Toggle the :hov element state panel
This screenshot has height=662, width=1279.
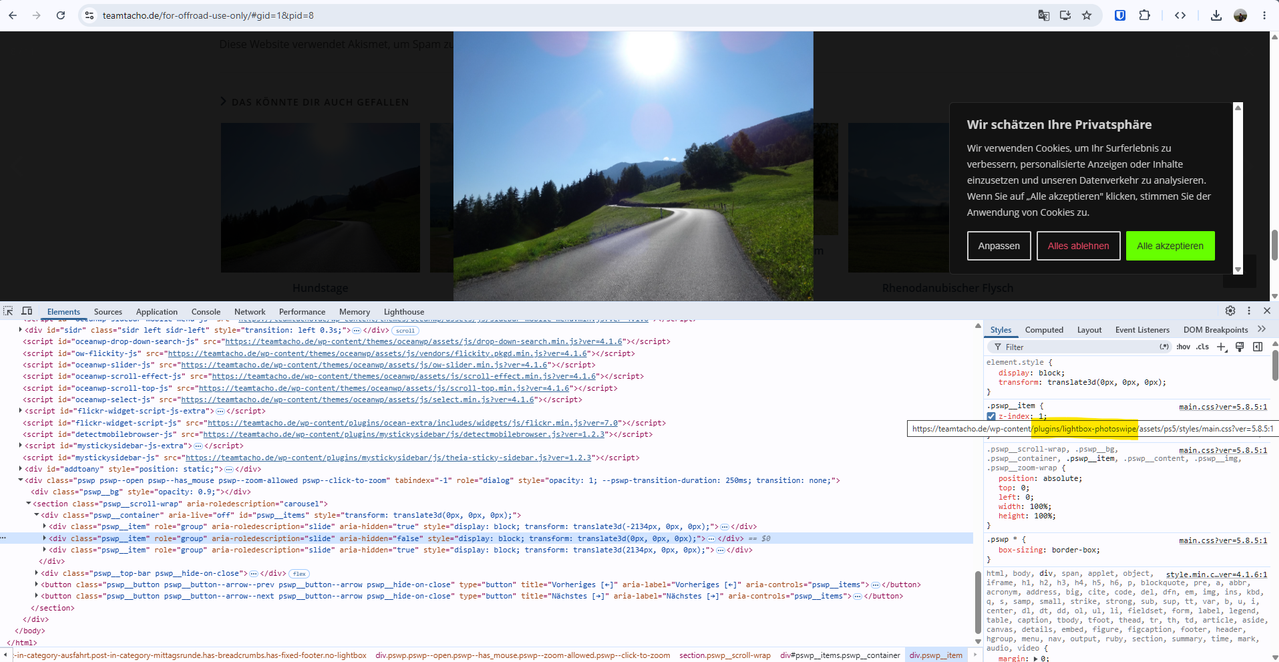[1183, 347]
